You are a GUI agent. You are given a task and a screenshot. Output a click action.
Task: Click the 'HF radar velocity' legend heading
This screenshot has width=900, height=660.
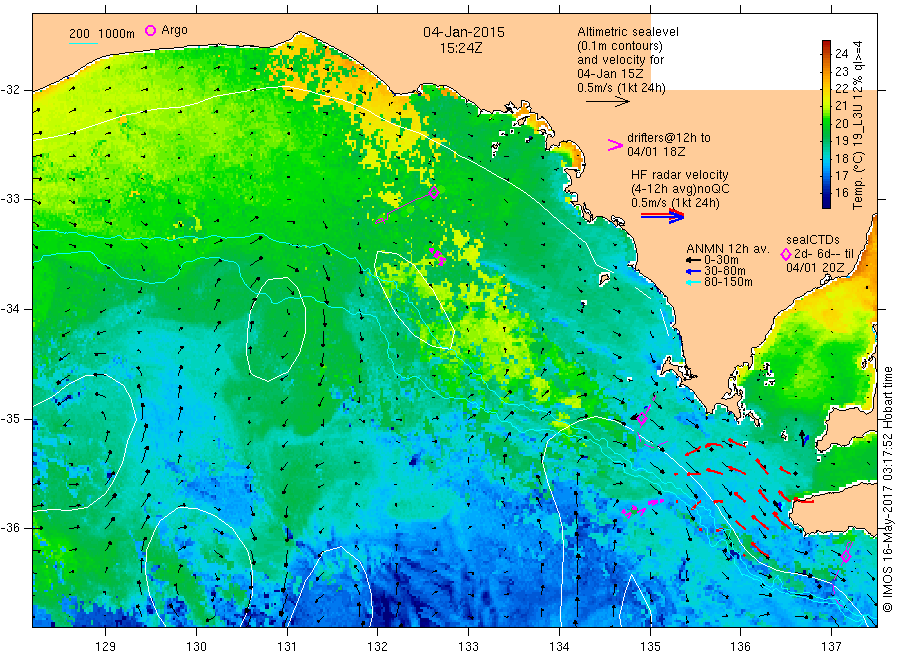(680, 174)
